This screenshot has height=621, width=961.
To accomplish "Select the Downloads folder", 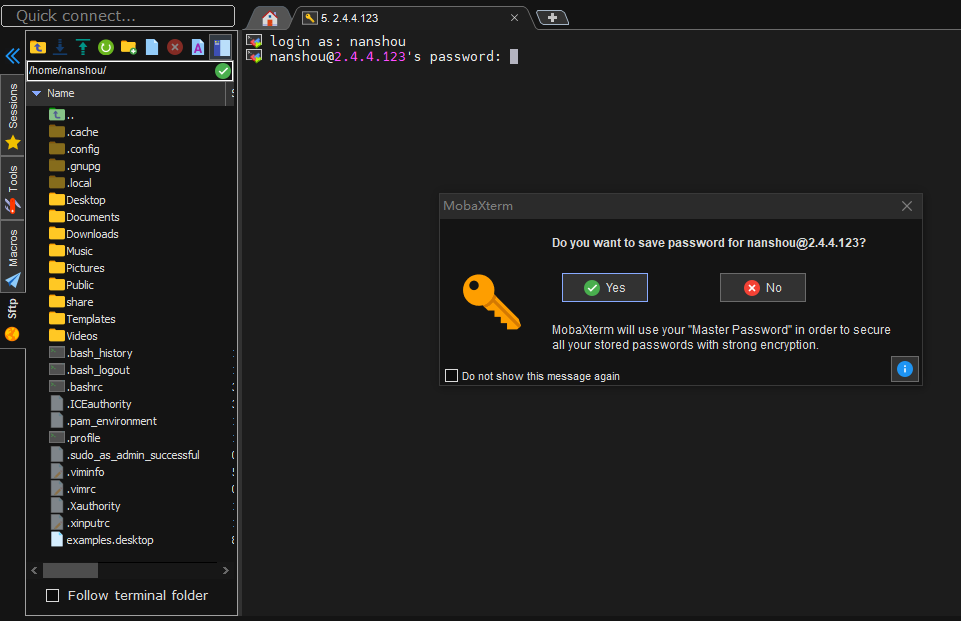I will [84, 234].
